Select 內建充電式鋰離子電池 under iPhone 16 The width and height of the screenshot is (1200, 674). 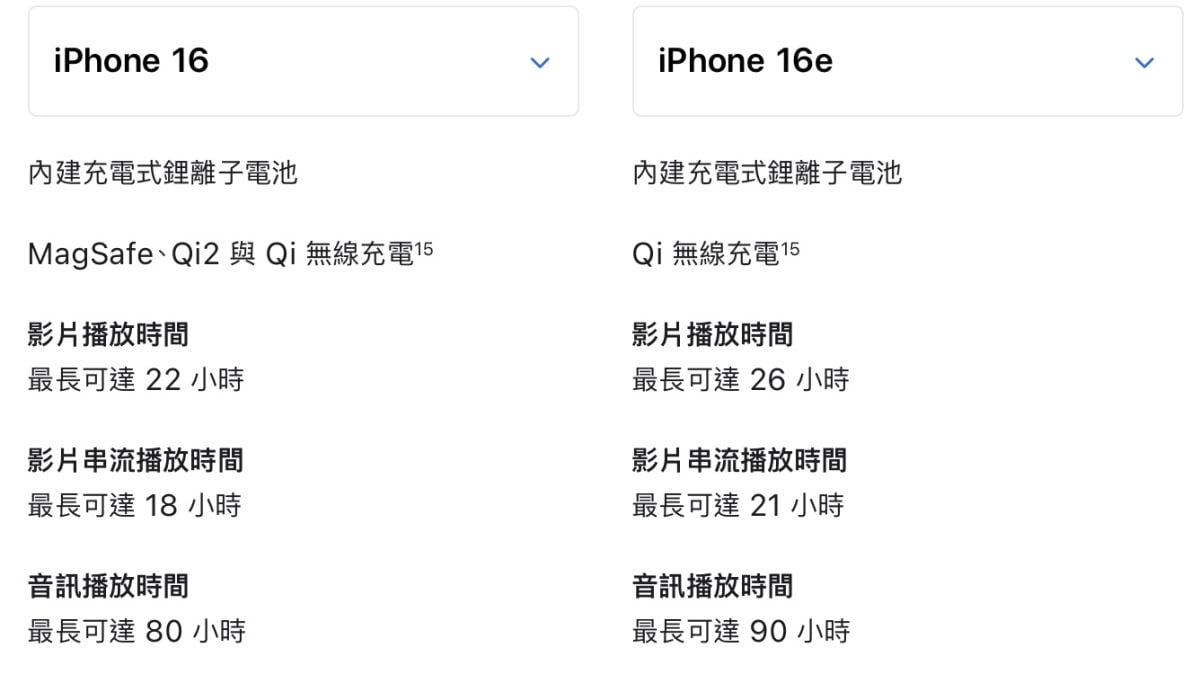point(163,173)
